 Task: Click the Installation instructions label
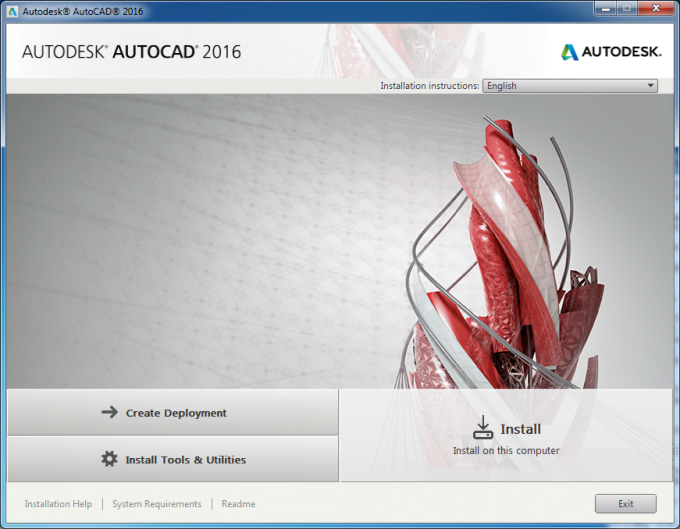429,86
